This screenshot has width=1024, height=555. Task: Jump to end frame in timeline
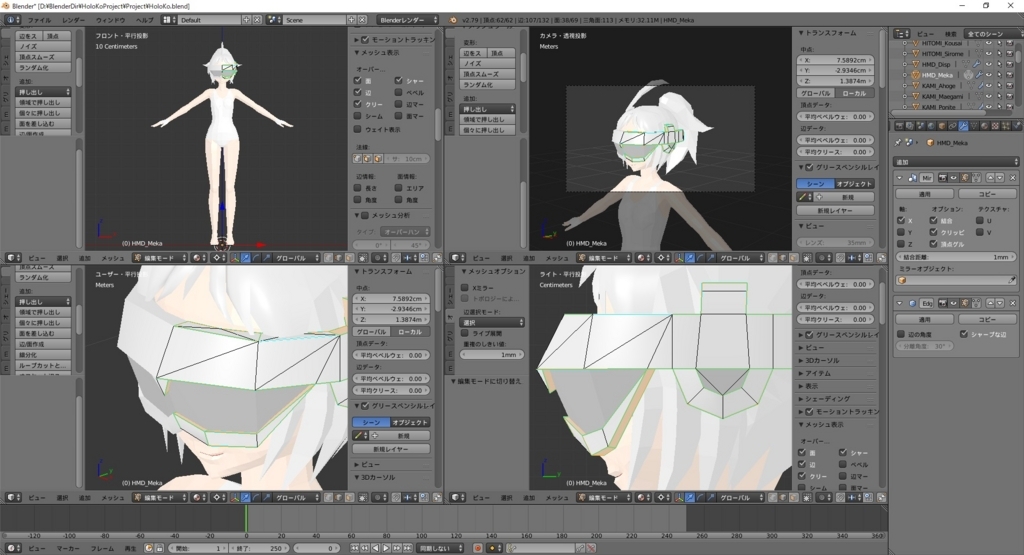(407, 548)
